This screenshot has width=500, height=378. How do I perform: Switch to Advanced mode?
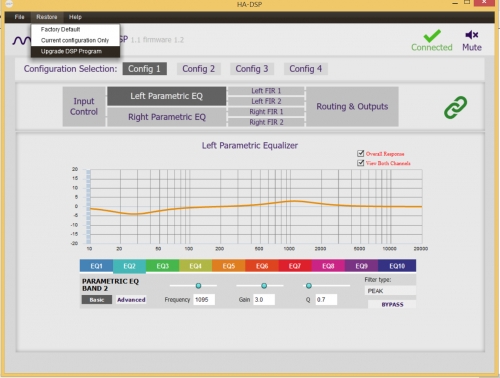[x=131, y=300]
